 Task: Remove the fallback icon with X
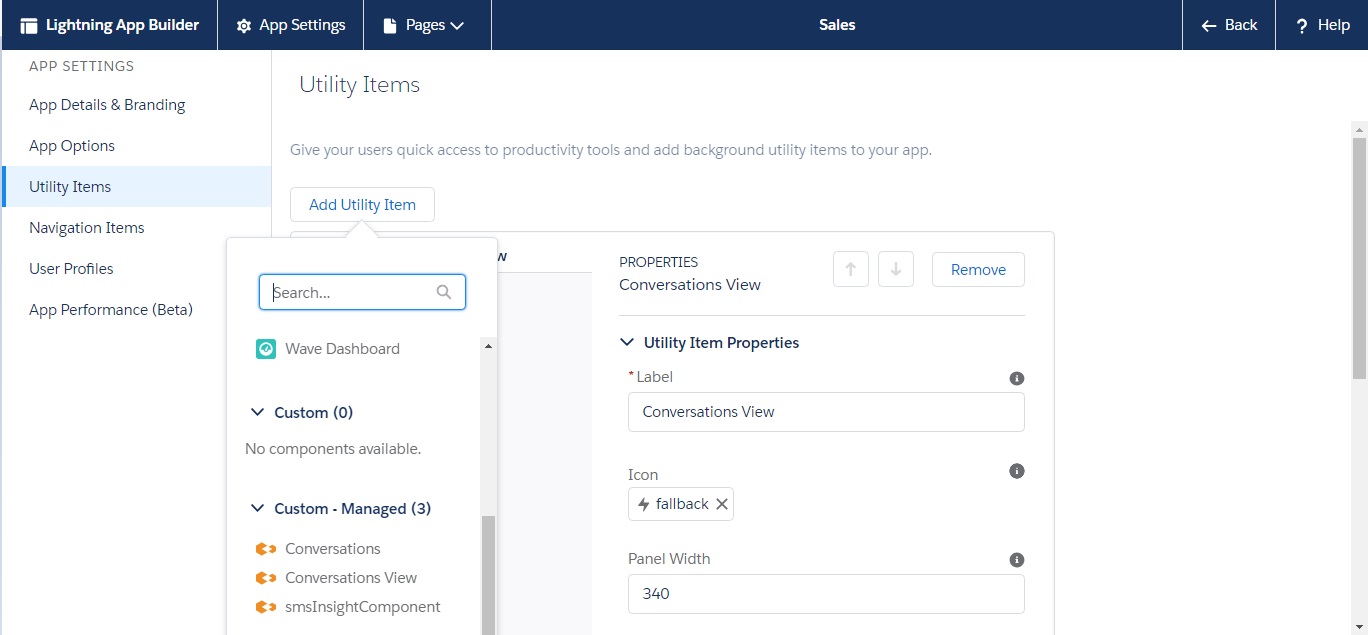[722, 504]
